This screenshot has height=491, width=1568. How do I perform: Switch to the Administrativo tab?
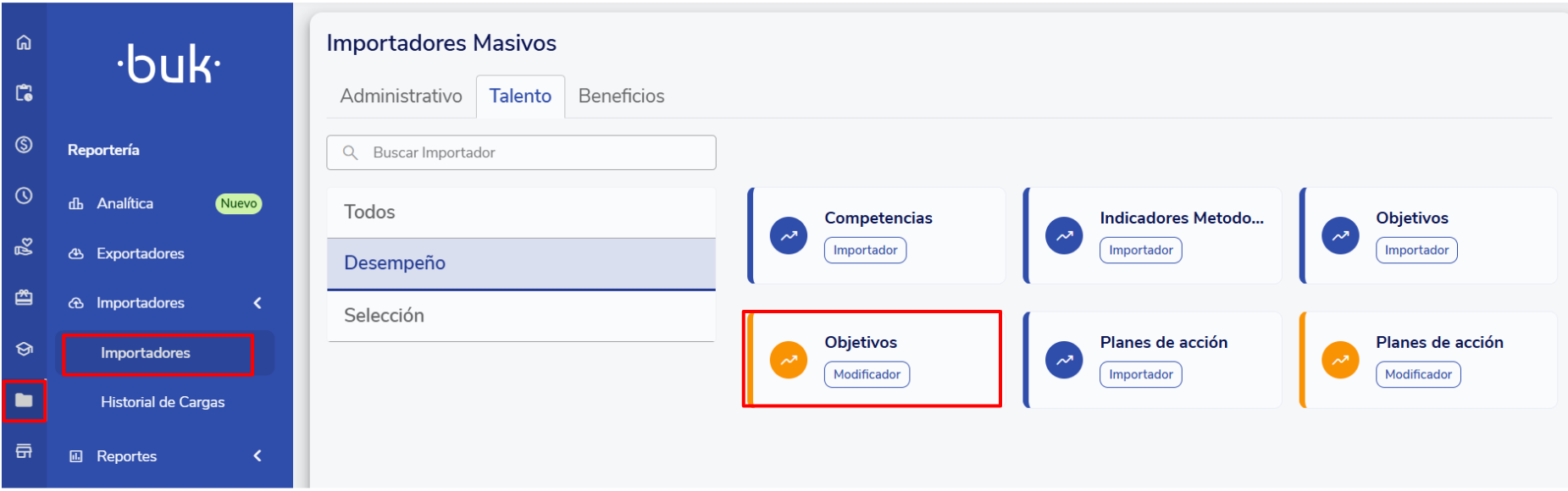(x=401, y=97)
